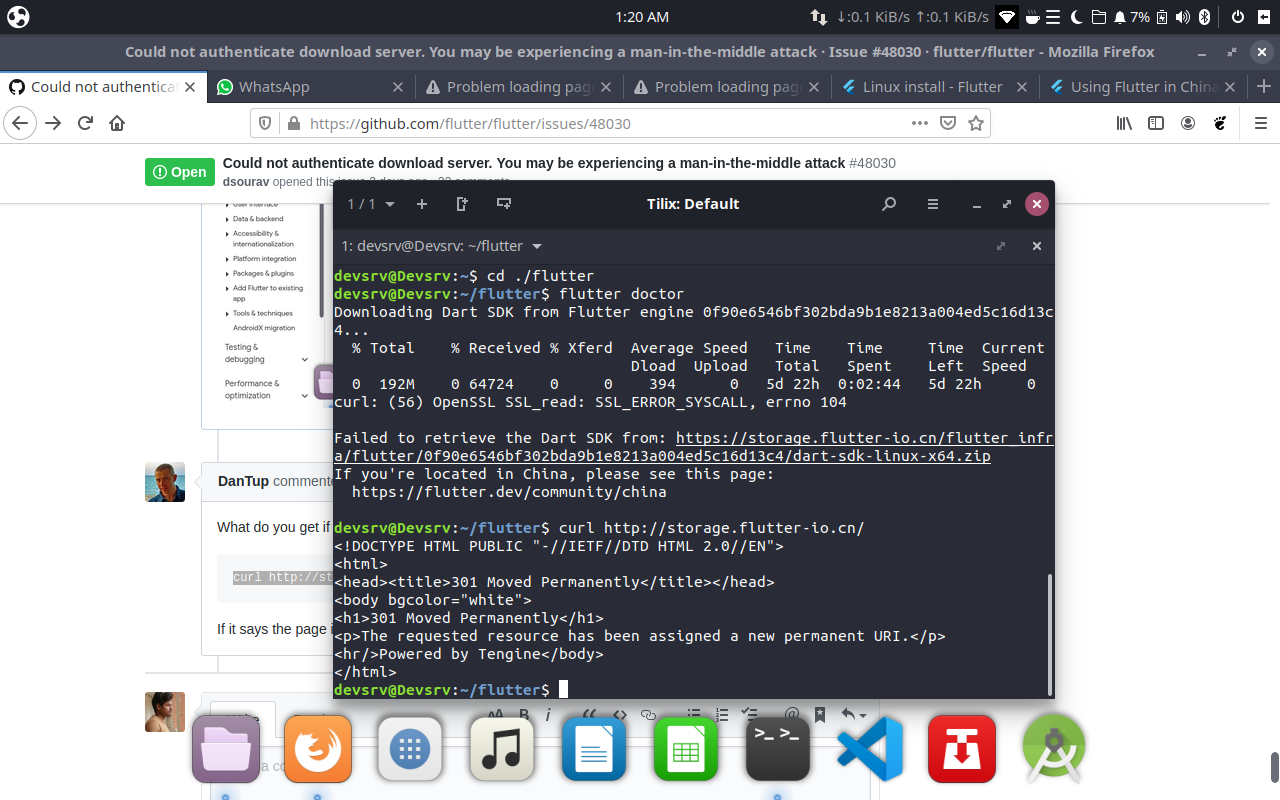Open the Tilix session switcher 1 / 1 dropdown

[371, 204]
